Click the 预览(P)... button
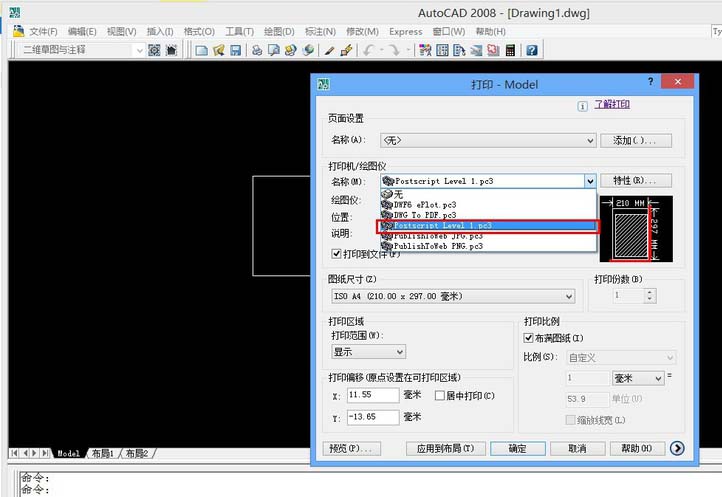 352,448
